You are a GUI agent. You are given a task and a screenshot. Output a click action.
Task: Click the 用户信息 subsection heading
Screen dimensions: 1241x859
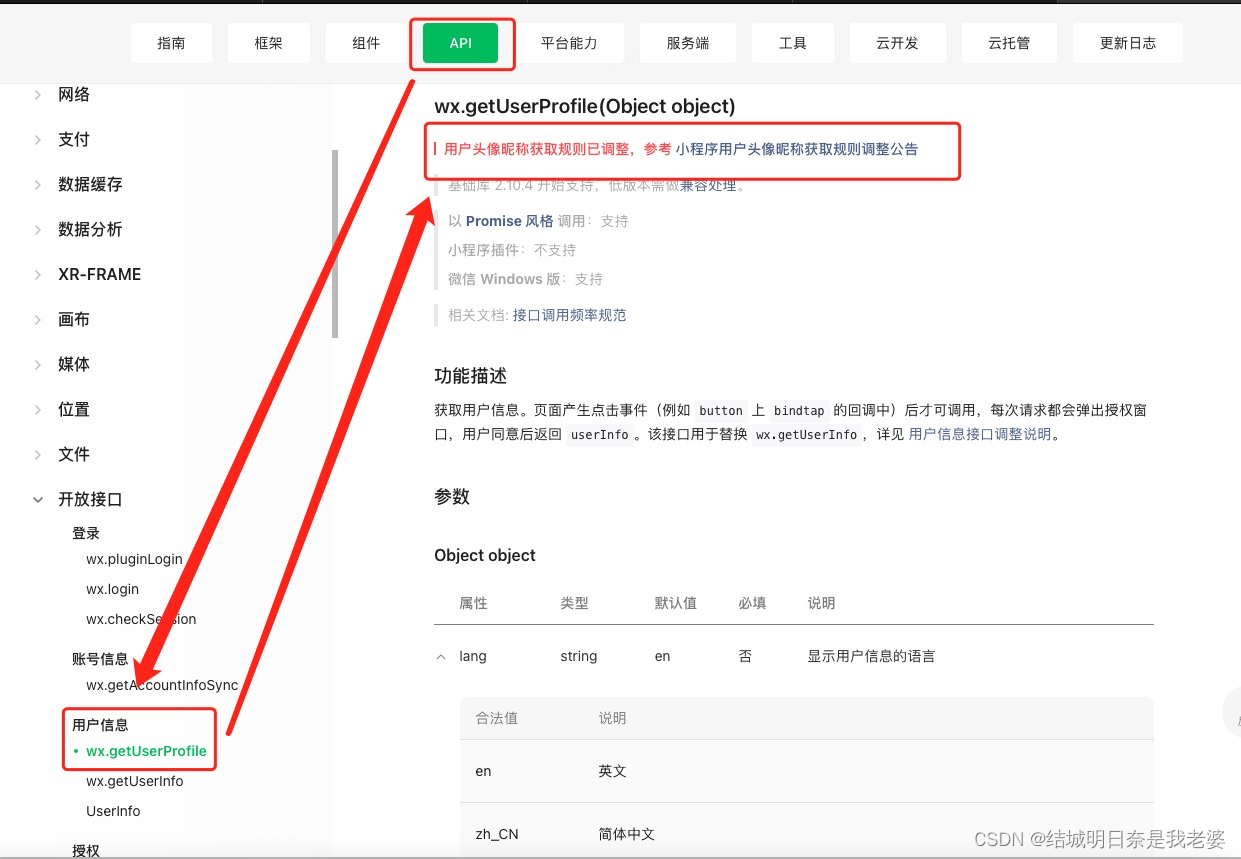tap(100, 725)
